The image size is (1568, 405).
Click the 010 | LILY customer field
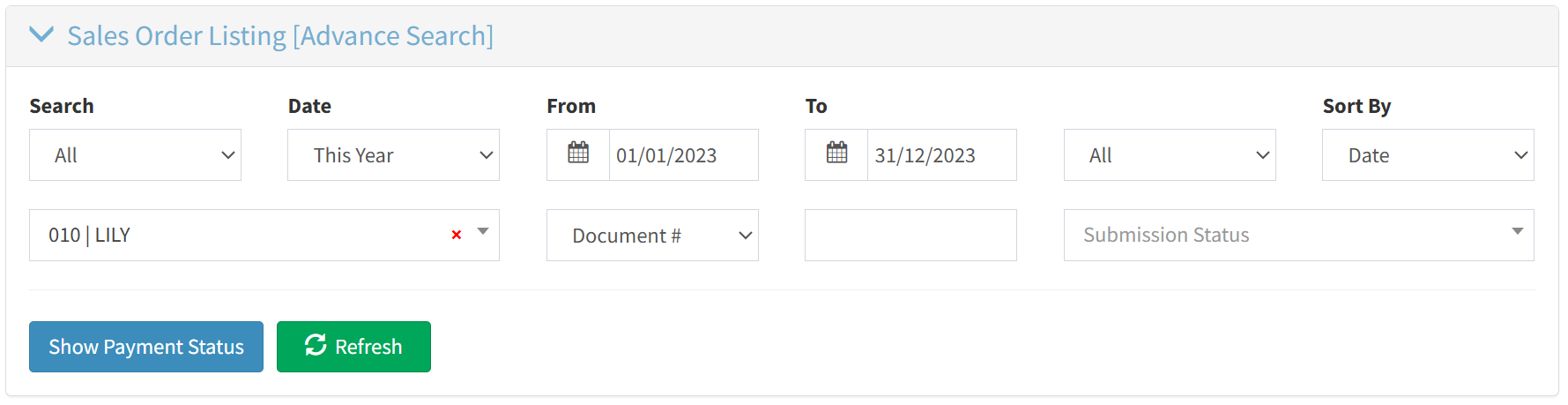tap(238, 236)
